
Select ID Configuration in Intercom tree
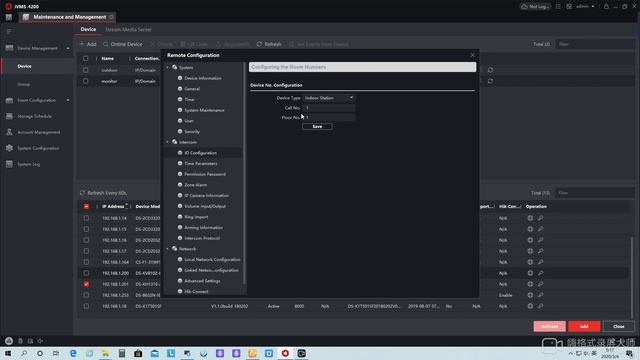coord(200,153)
